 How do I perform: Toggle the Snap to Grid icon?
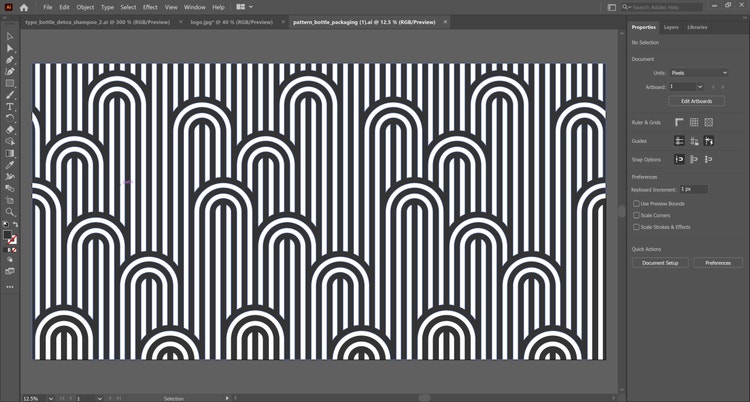709,159
